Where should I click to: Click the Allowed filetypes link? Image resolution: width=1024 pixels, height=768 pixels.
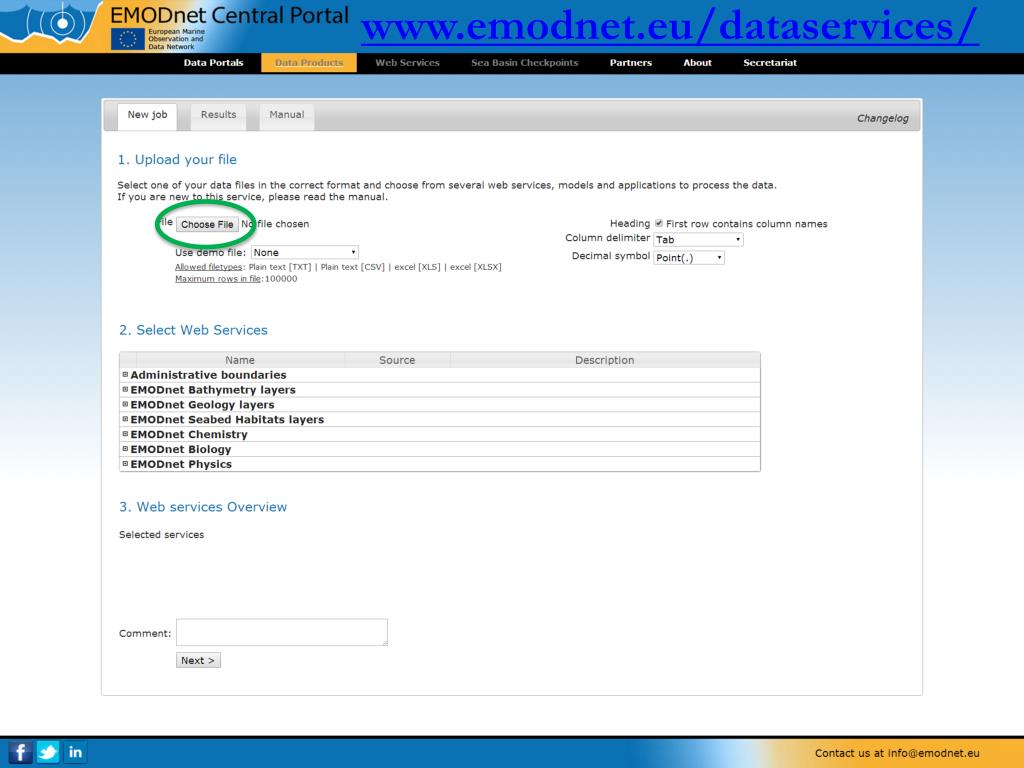[x=208, y=267]
